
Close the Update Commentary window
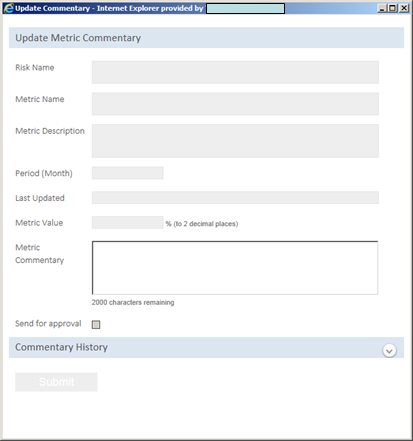pyautogui.click(x=404, y=8)
